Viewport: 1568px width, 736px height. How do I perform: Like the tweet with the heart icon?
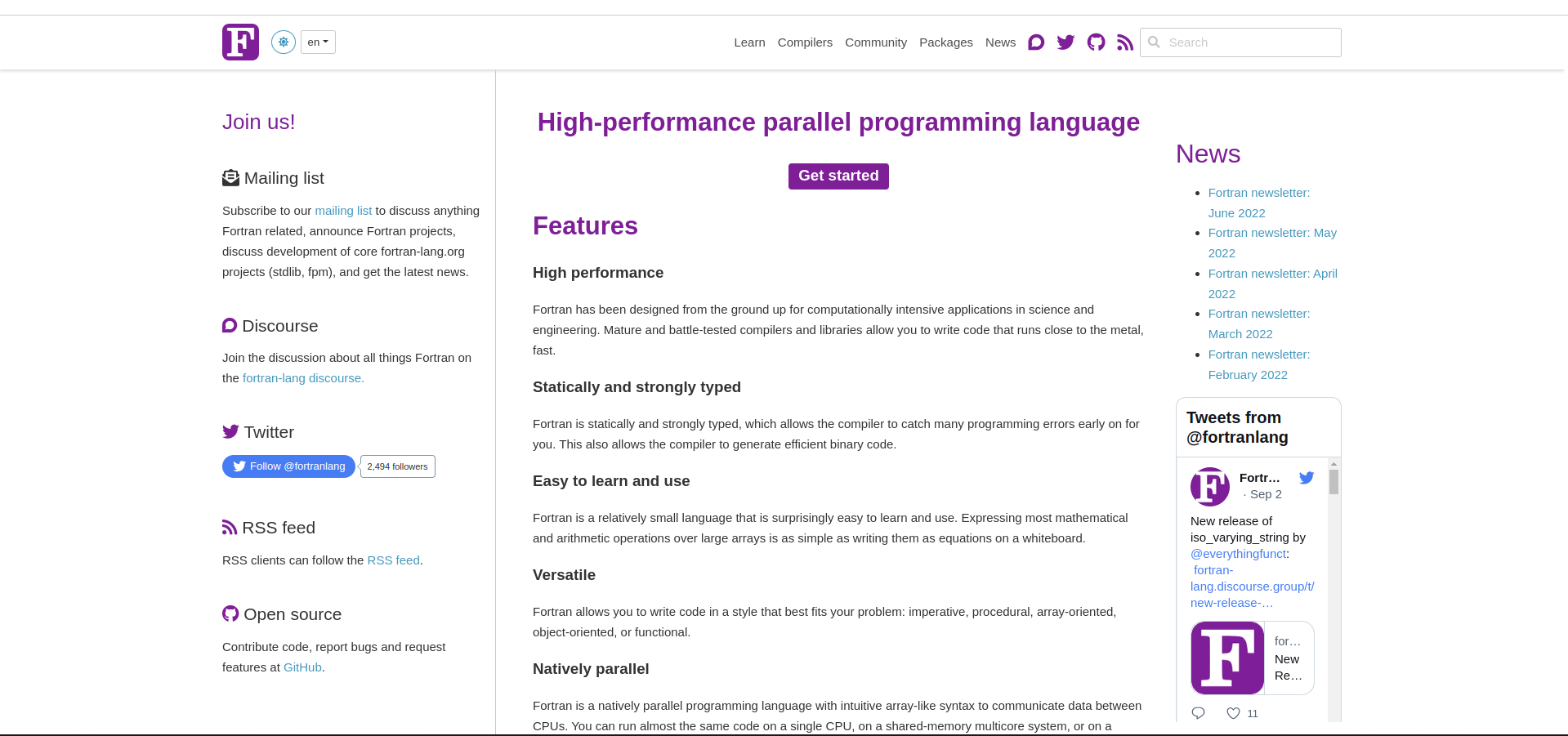[x=1234, y=713]
